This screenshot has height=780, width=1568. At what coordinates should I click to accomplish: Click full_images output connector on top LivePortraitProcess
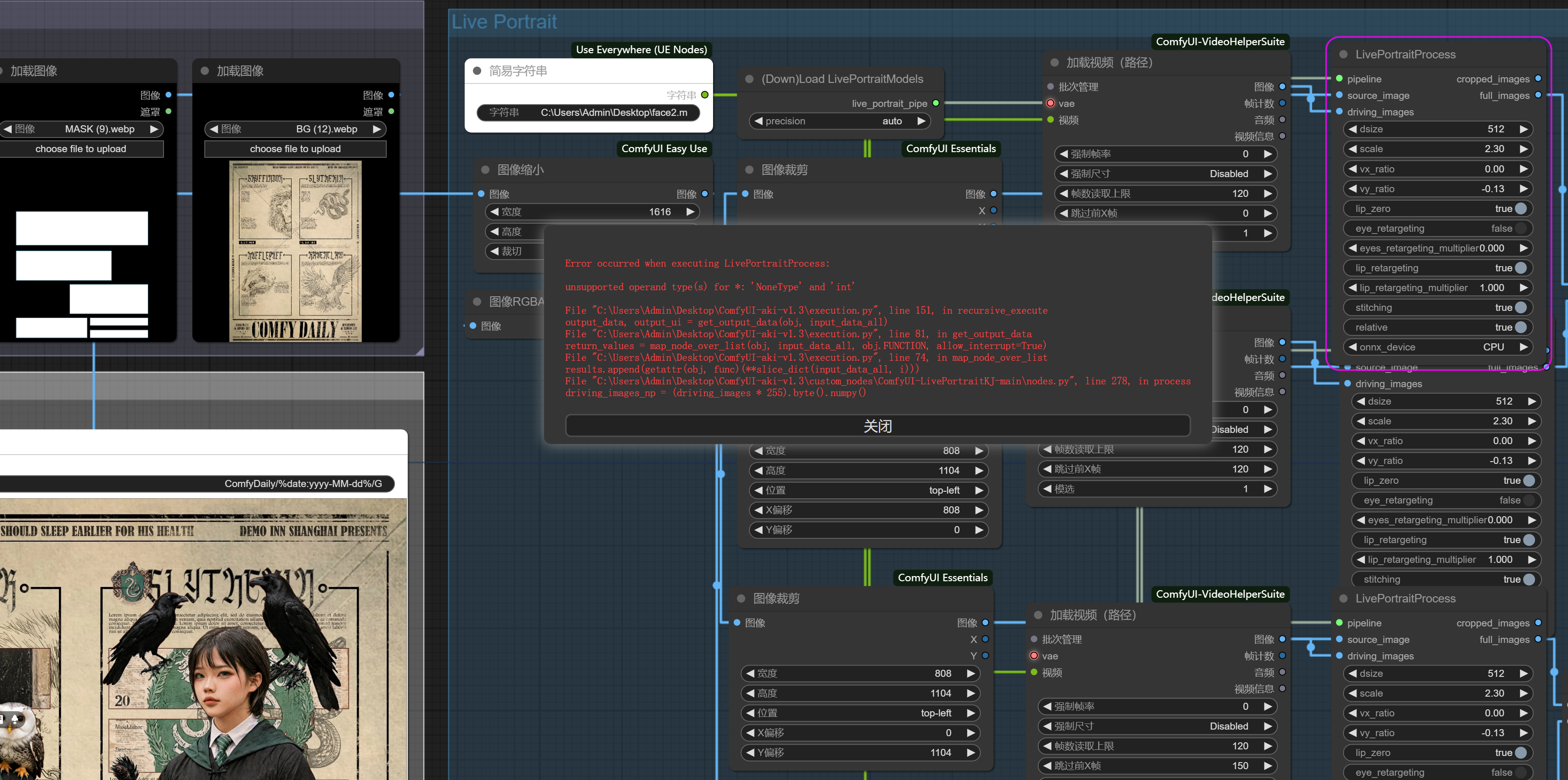coord(1538,95)
